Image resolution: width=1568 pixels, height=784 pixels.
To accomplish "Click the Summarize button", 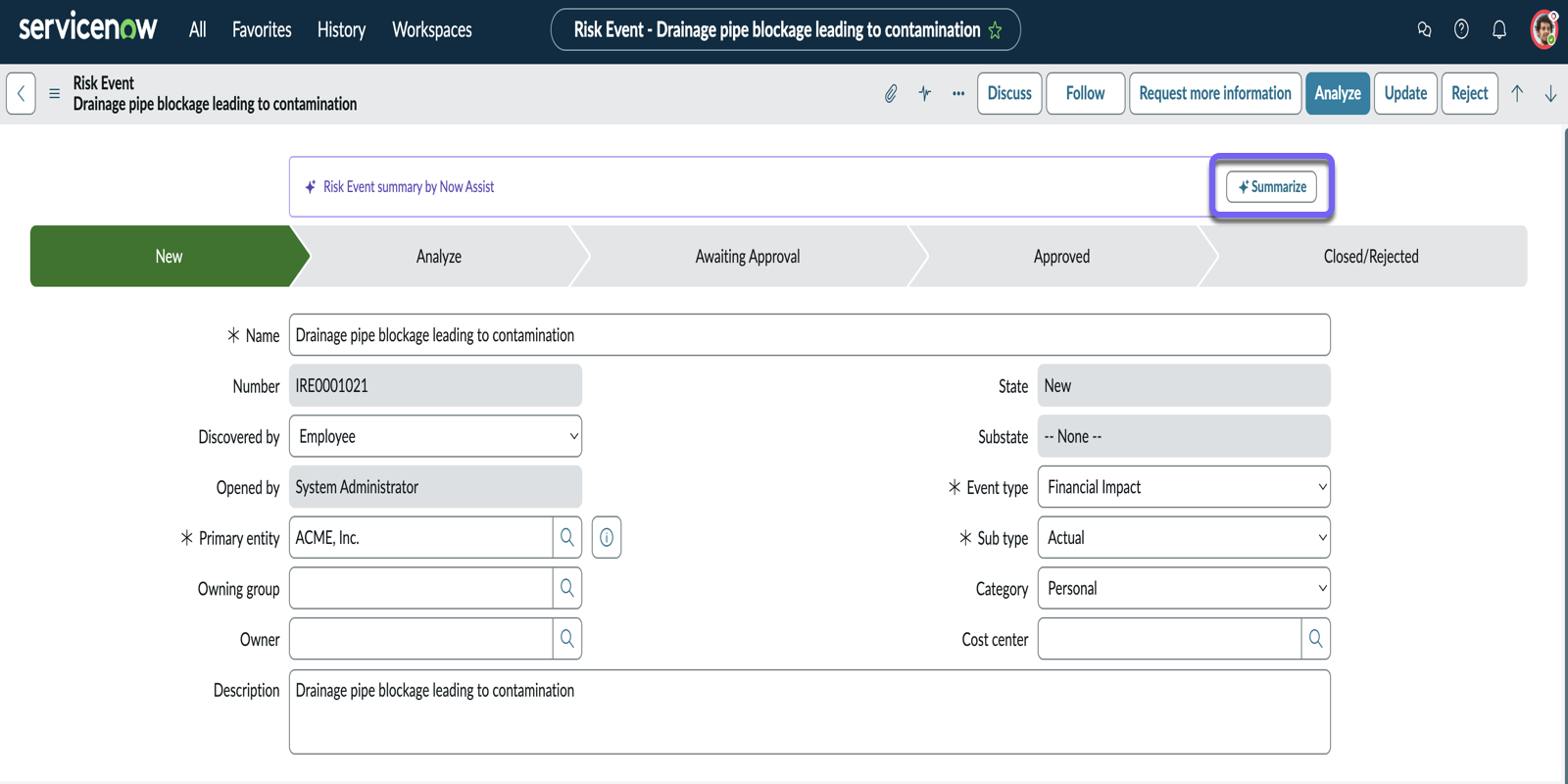I will (1271, 186).
